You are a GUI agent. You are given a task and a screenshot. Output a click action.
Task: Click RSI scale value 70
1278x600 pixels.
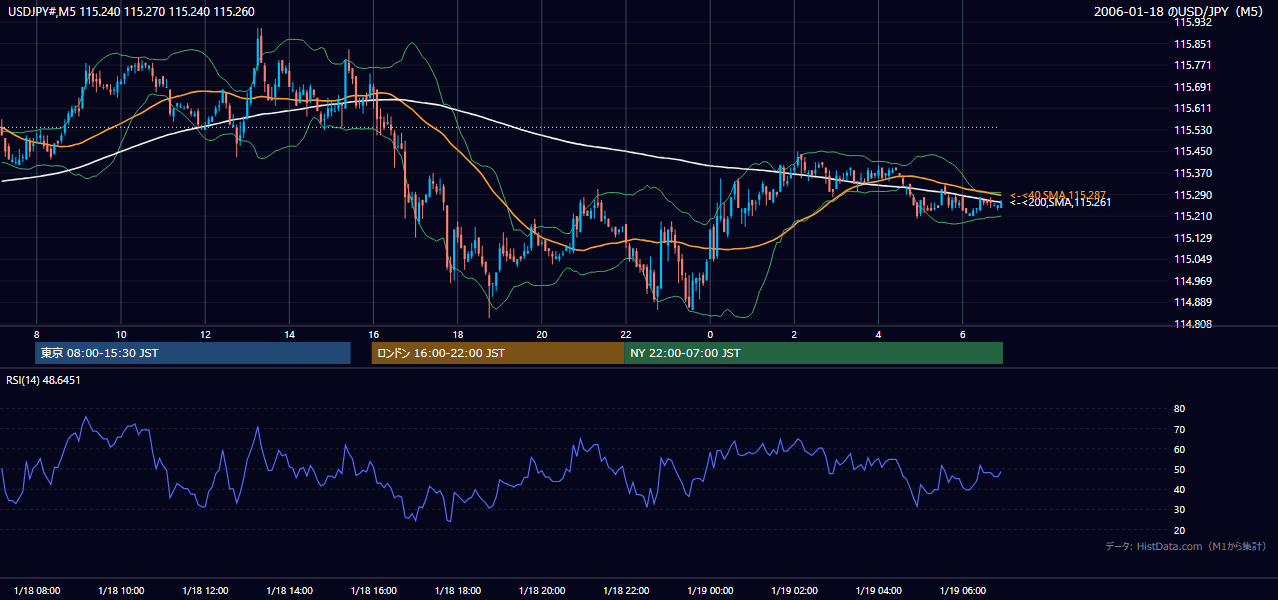click(1179, 429)
